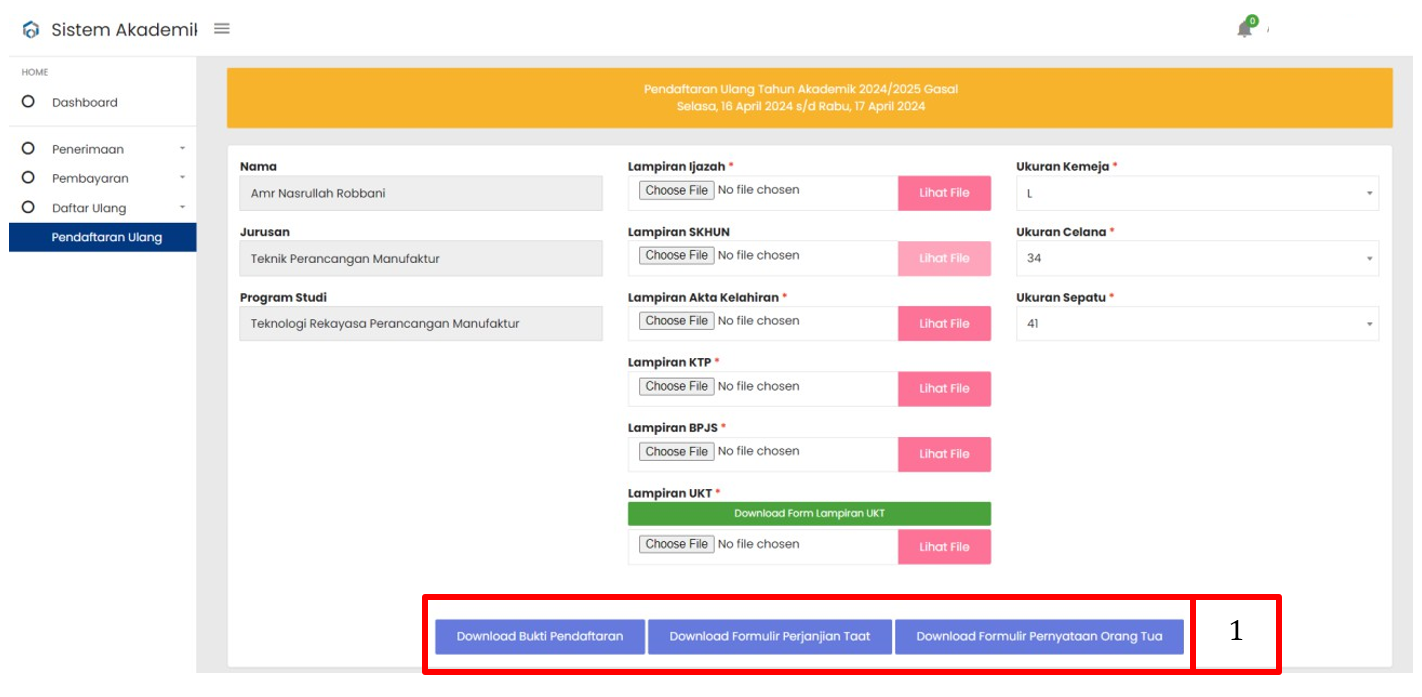Click Download Bukti Pendaftaran button
Image resolution: width=1422 pixels, height=697 pixels.
[x=540, y=636]
